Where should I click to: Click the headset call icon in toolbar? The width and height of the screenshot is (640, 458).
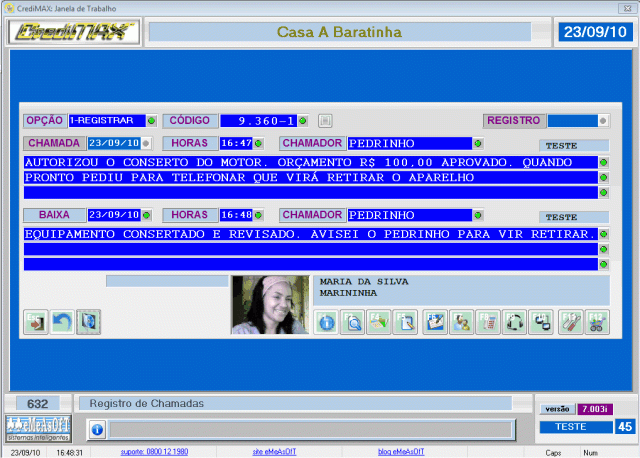tap(516, 322)
